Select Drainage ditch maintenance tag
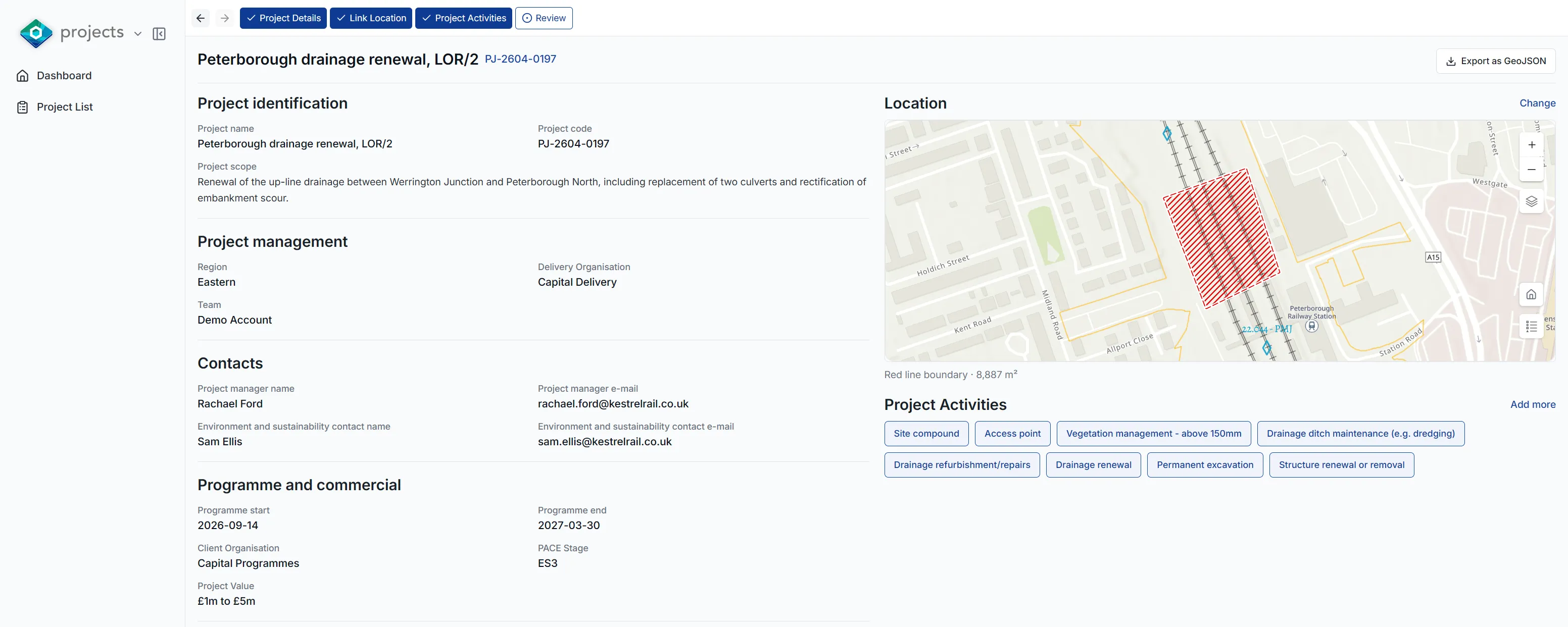Viewport: 1568px width, 627px height. (1360, 434)
